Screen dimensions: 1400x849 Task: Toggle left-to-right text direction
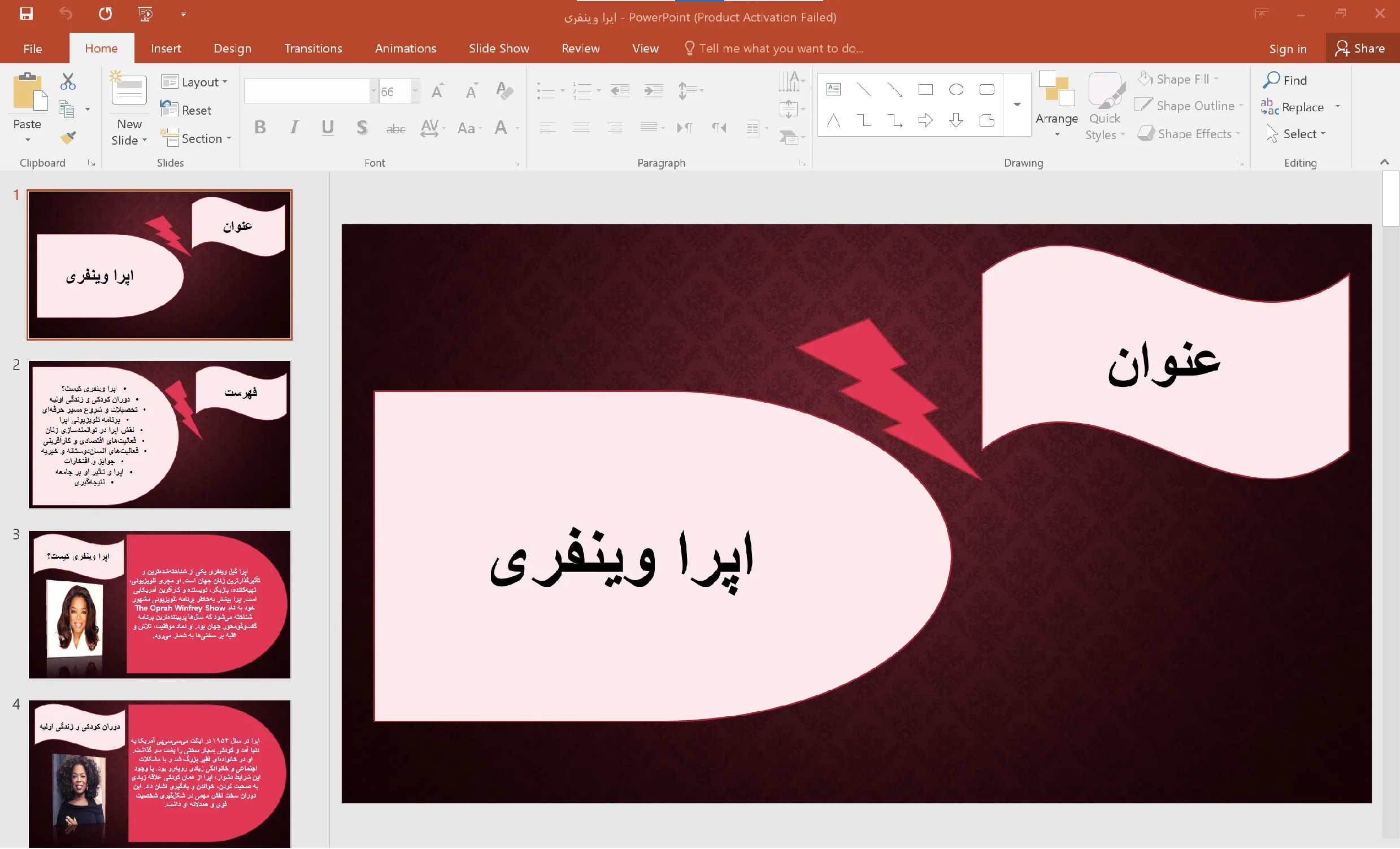(x=685, y=128)
